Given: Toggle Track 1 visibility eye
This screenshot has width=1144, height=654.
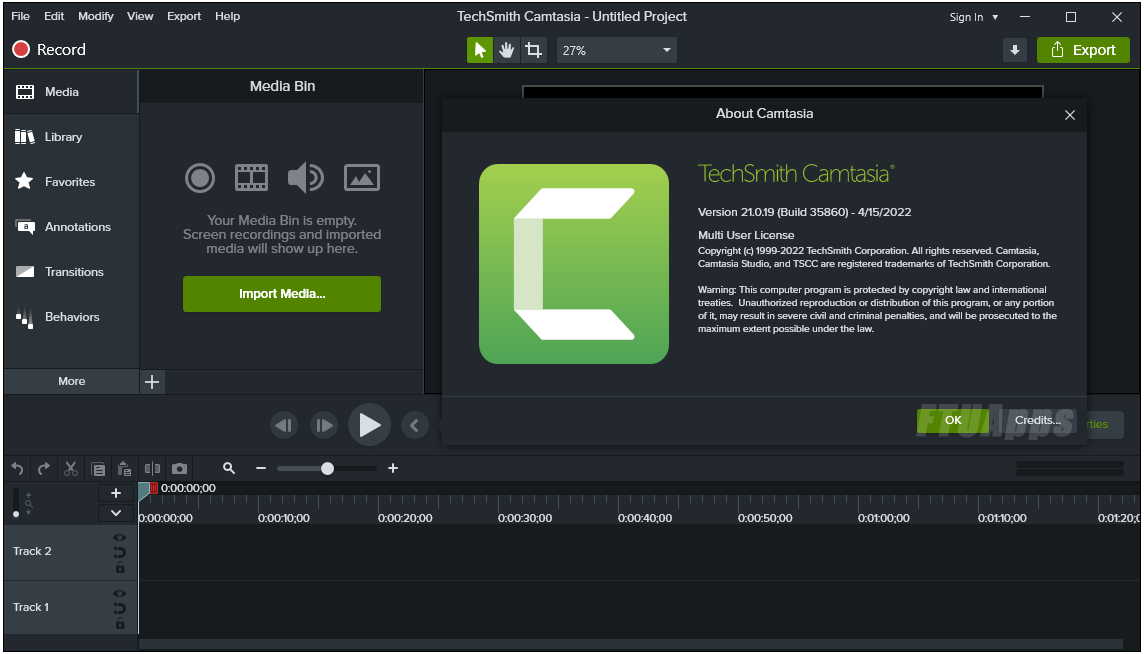Looking at the screenshot, I should pos(120,594).
